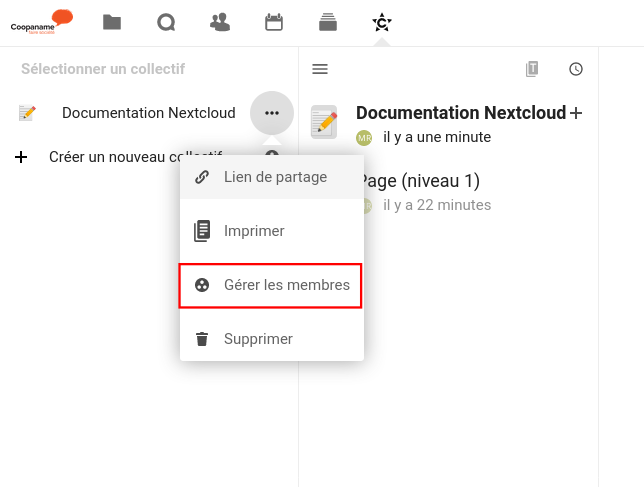Open the Collectives app icon

(x=381, y=22)
